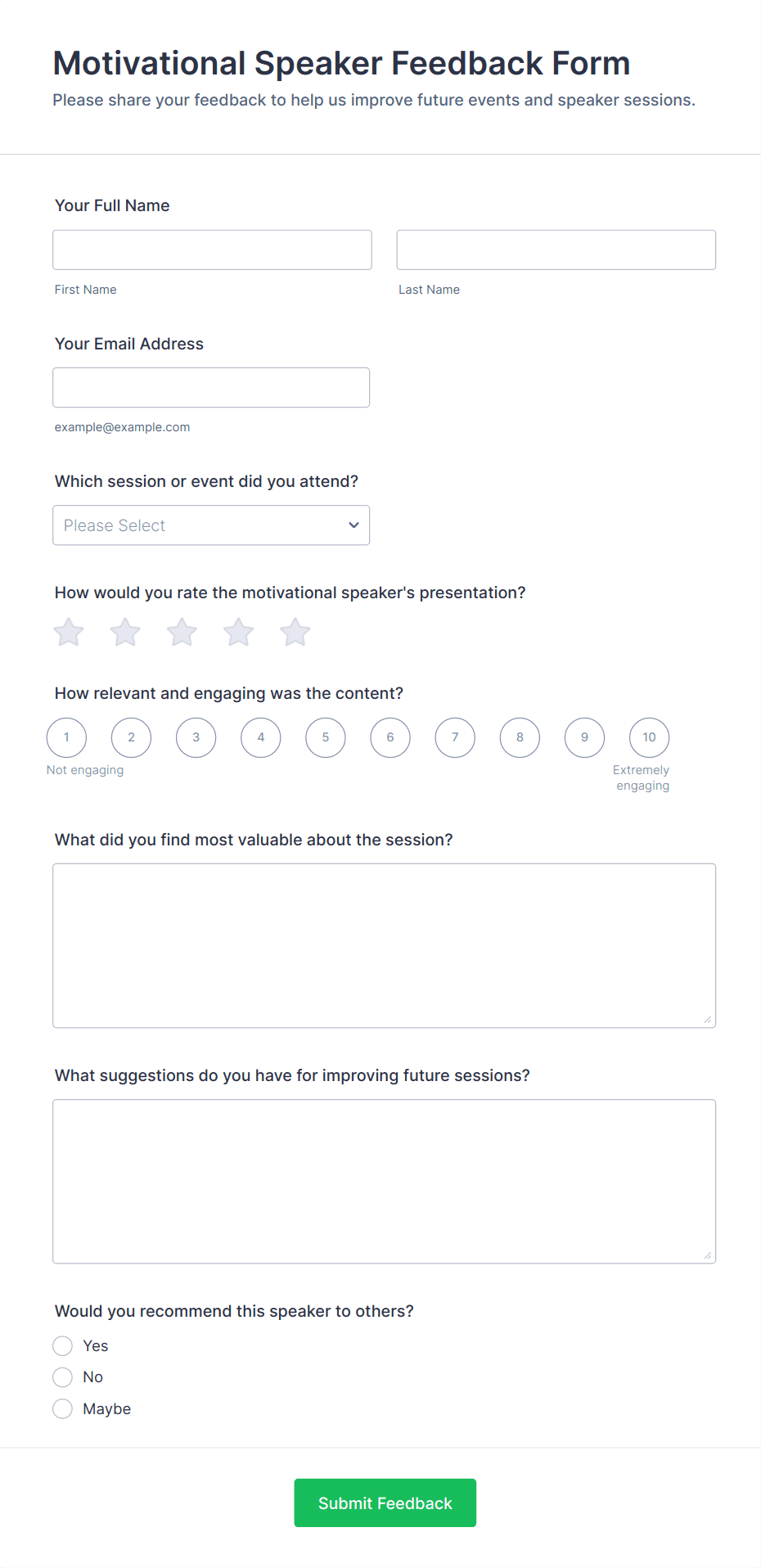
Task: Rate the presentation one star
Action: pyautogui.click(x=69, y=633)
